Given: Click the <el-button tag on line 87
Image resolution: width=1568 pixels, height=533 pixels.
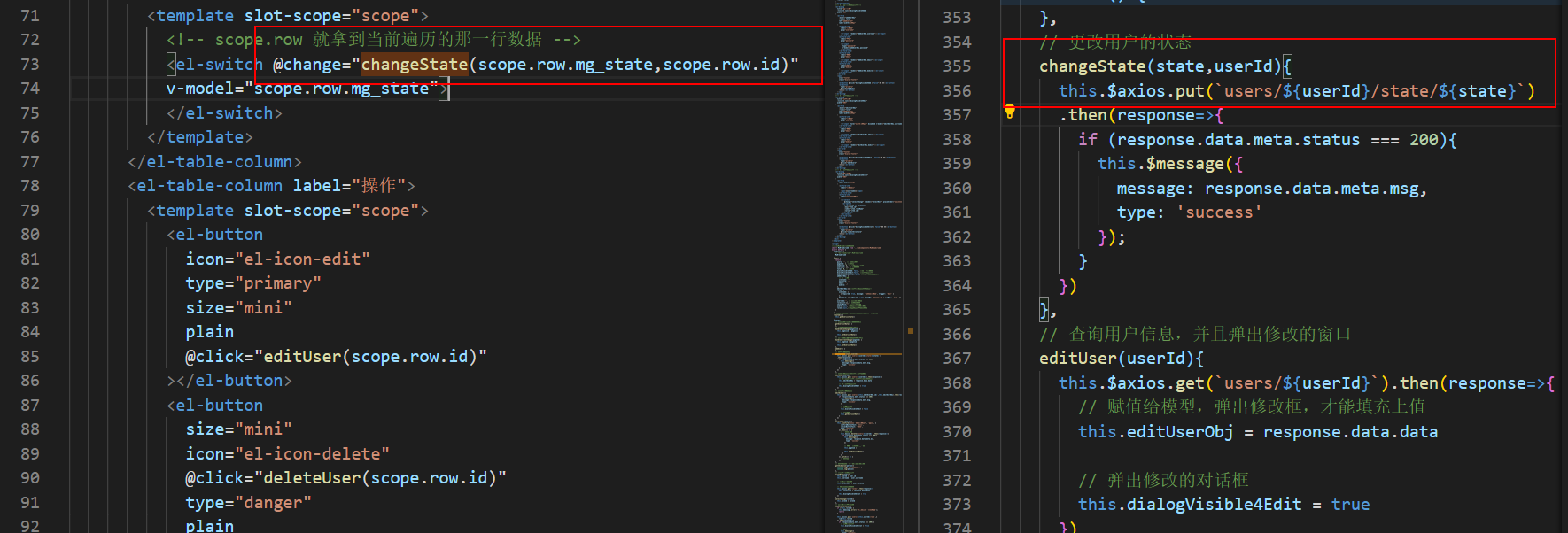Looking at the screenshot, I should 215,406.
